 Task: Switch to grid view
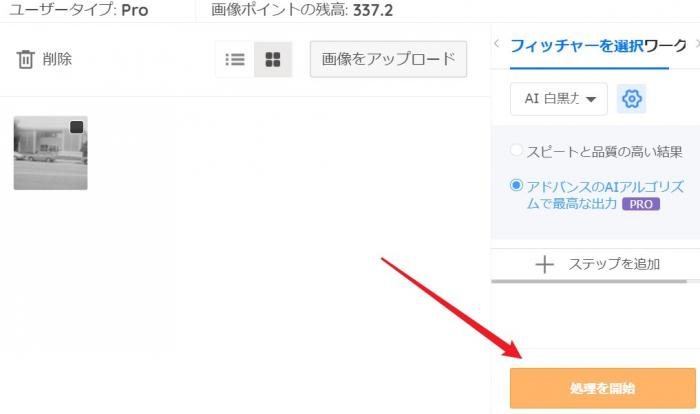point(273,59)
